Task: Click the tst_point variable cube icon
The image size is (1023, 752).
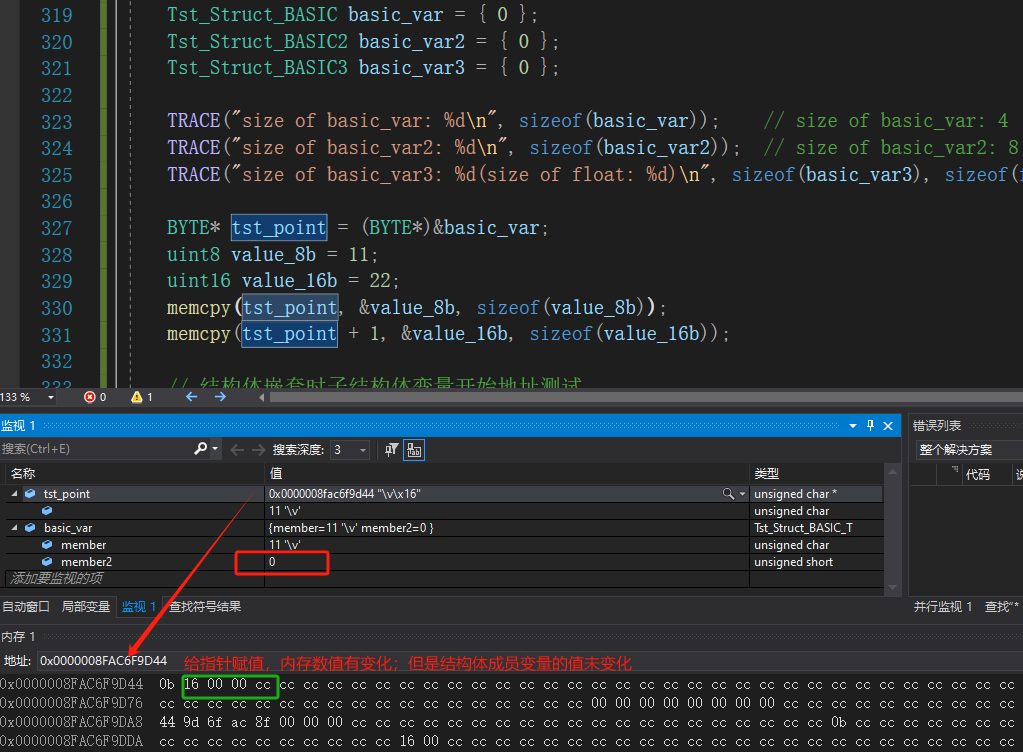Action: pos(30,494)
